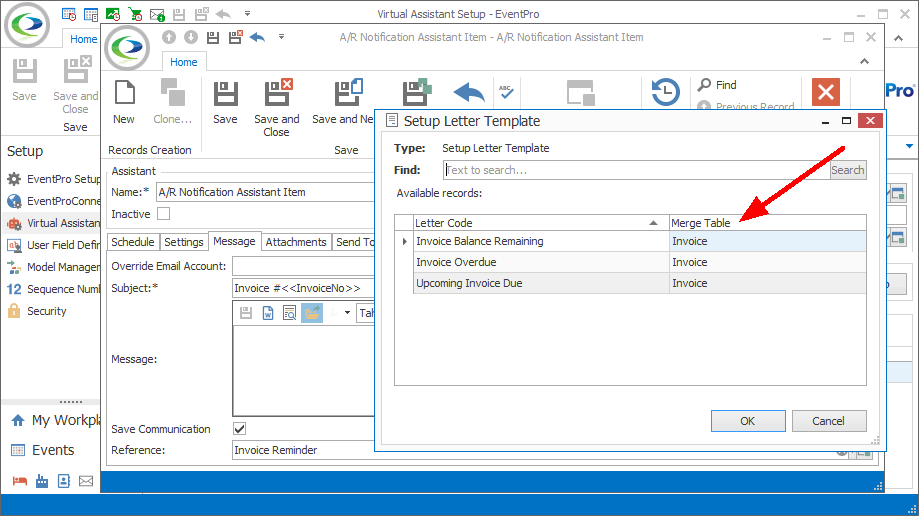Open contacts card icon in bottom navigation
919x516 pixels.
coord(64,481)
